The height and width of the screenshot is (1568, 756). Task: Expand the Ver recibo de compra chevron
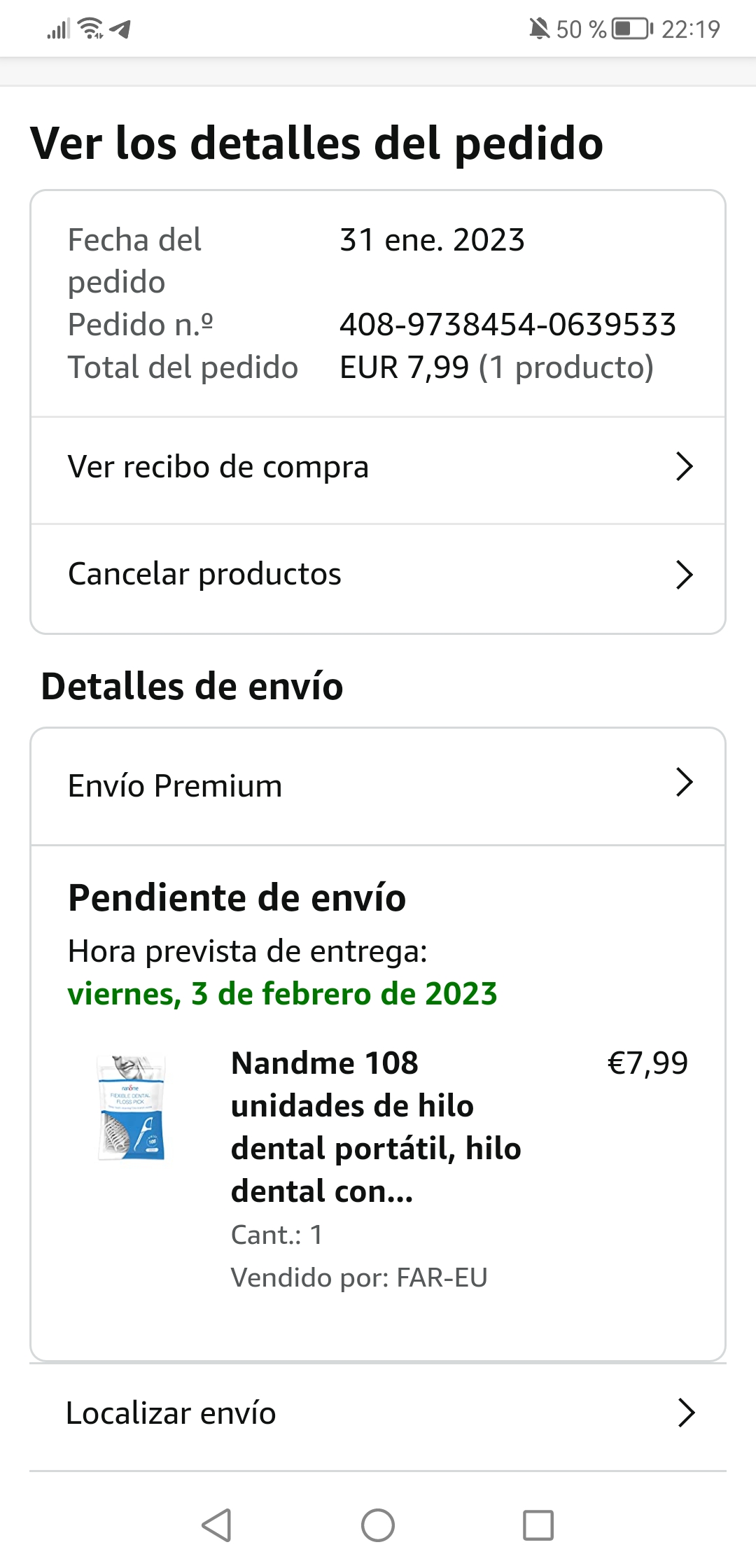coord(684,466)
